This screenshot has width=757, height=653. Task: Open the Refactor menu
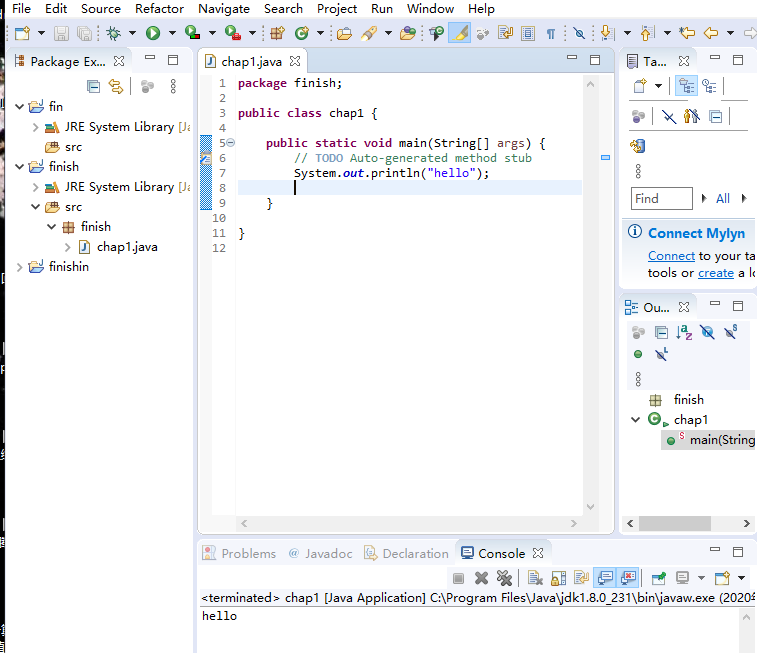[159, 9]
